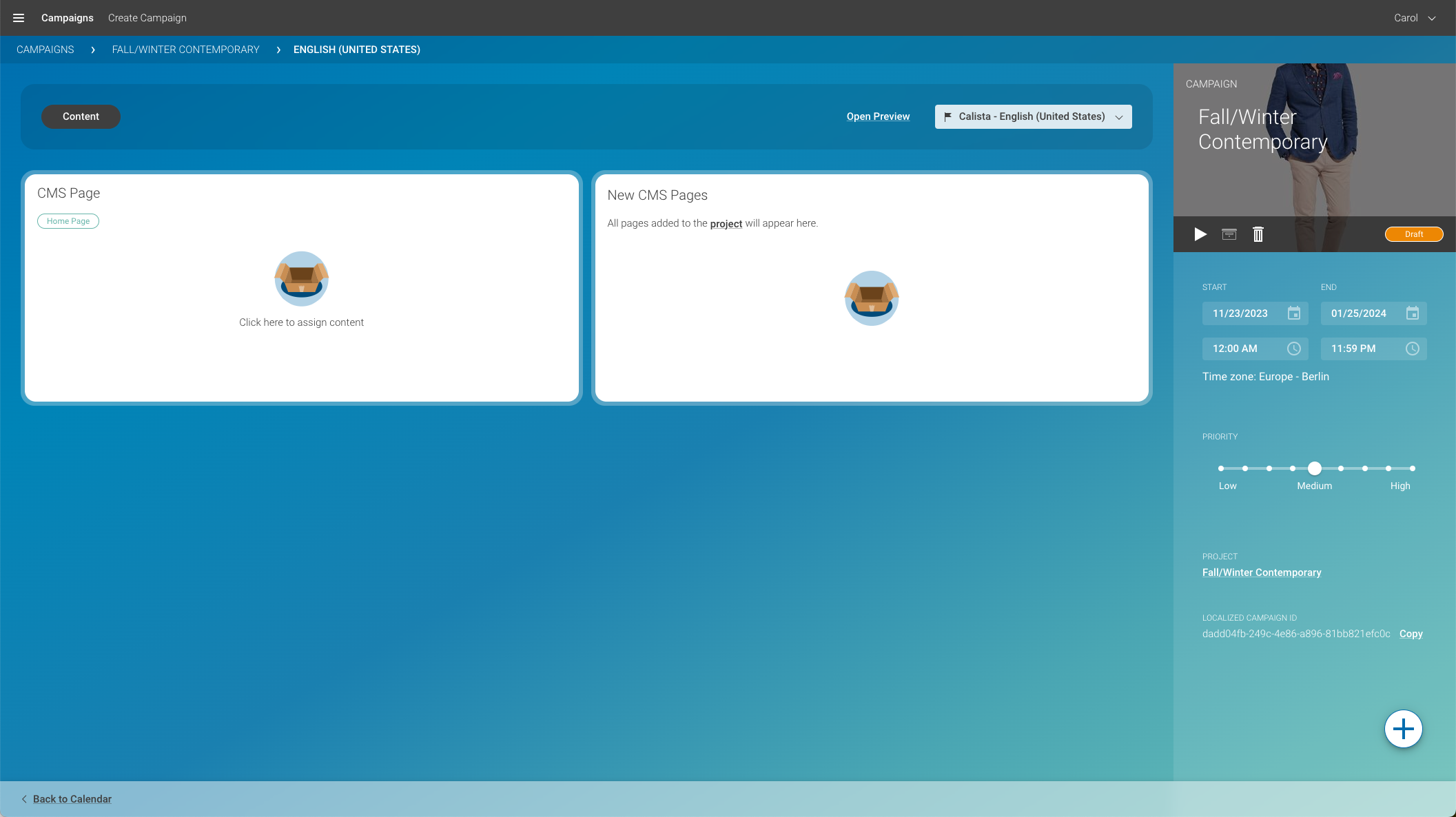This screenshot has height=817, width=1456.
Task: Click the archive campaign icon
Action: coord(1229,234)
